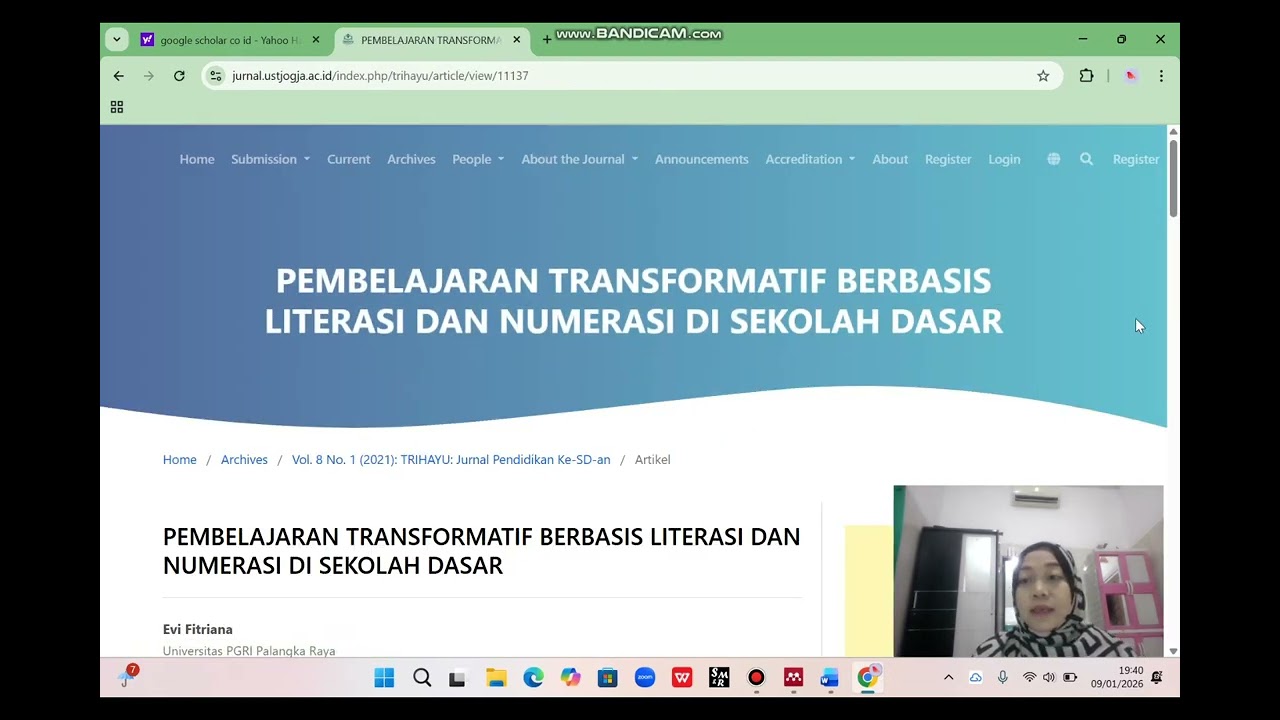The image size is (1280, 720).
Task: Click the page scrollbar thumb
Action: click(x=1173, y=177)
